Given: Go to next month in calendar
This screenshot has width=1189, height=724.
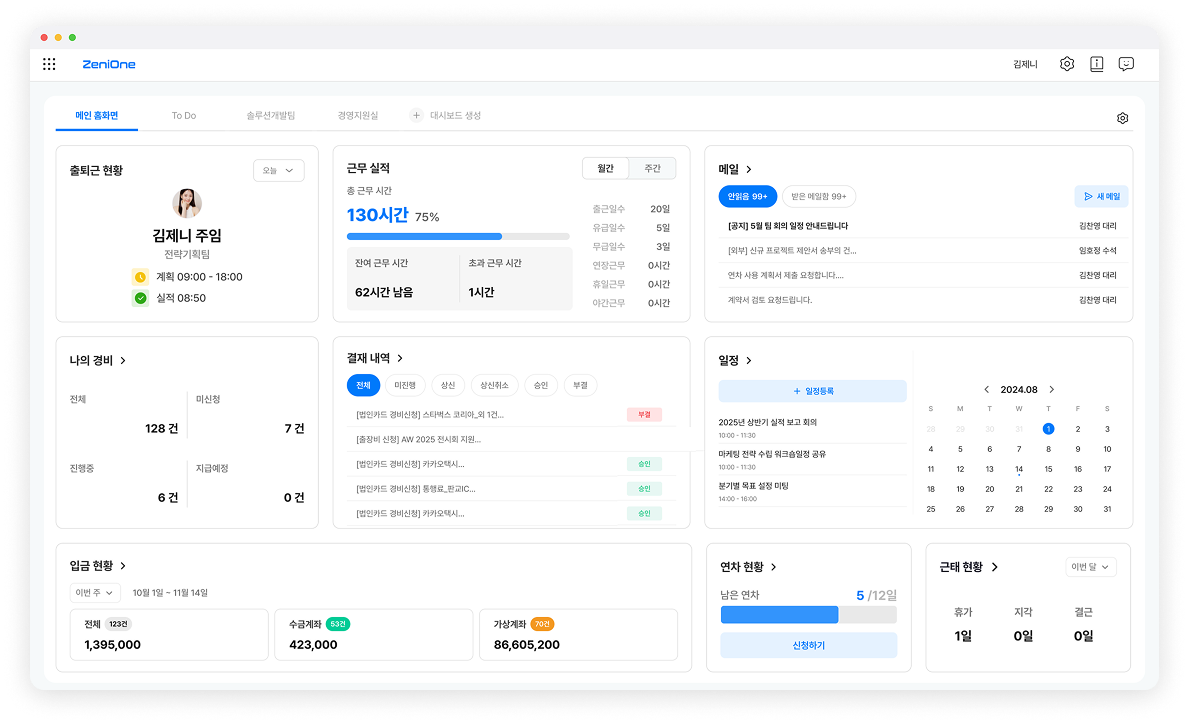Looking at the screenshot, I should [x=1051, y=390].
